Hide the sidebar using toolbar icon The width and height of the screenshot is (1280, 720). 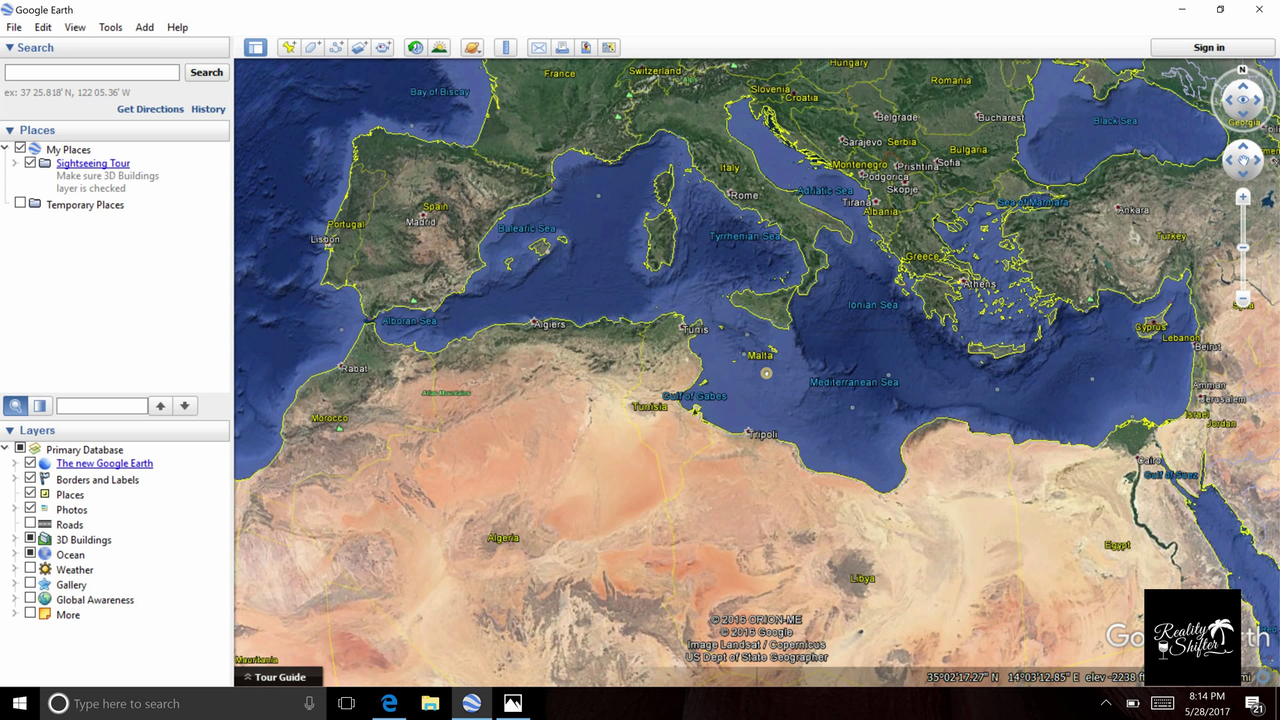coord(256,48)
